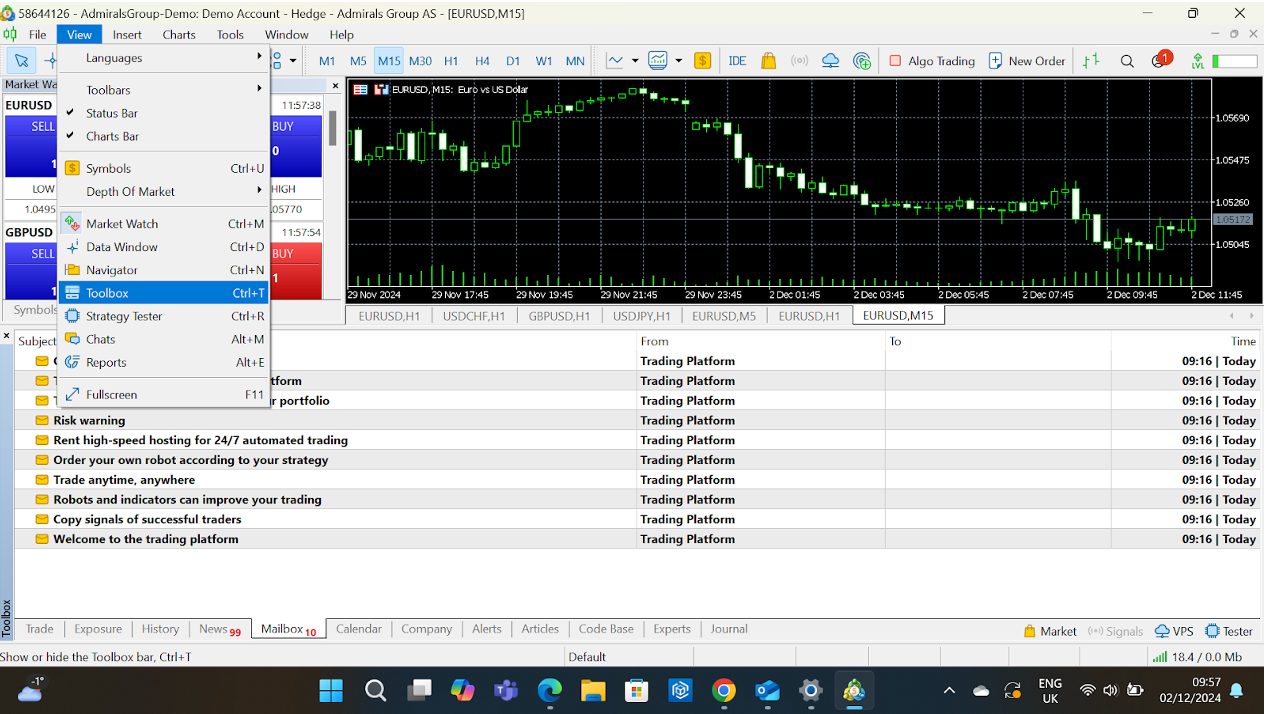The width and height of the screenshot is (1270, 714).
Task: Close the Toolbox panel with X
Action: (6, 336)
